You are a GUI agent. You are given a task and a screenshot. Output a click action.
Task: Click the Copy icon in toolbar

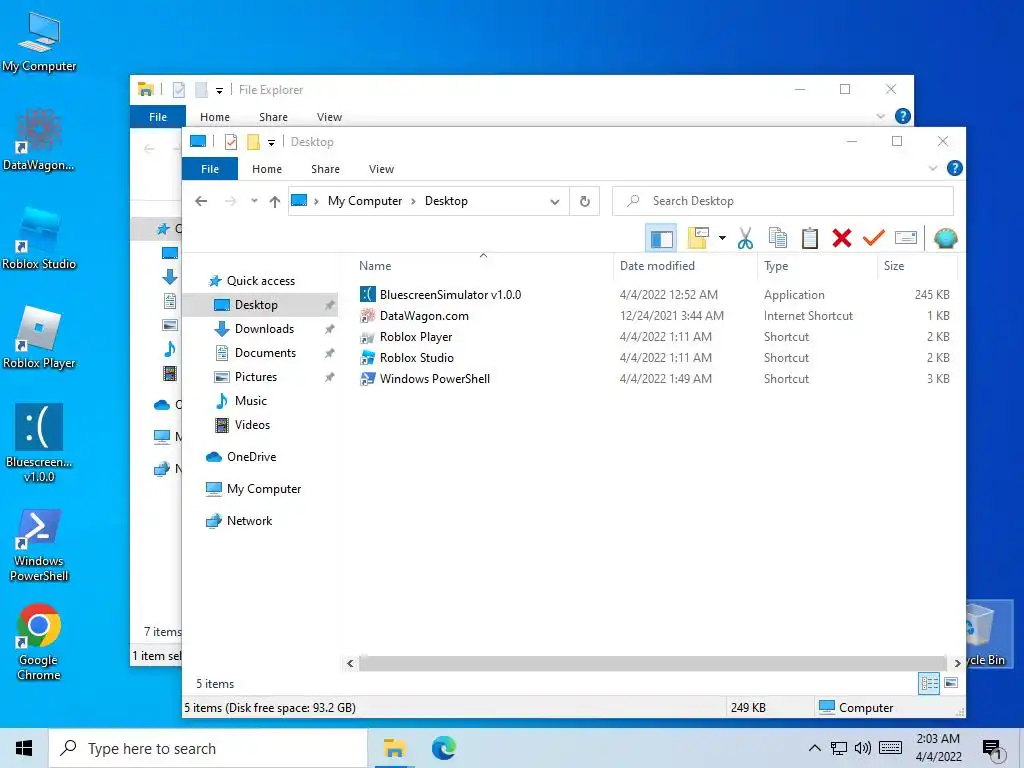[x=778, y=238]
